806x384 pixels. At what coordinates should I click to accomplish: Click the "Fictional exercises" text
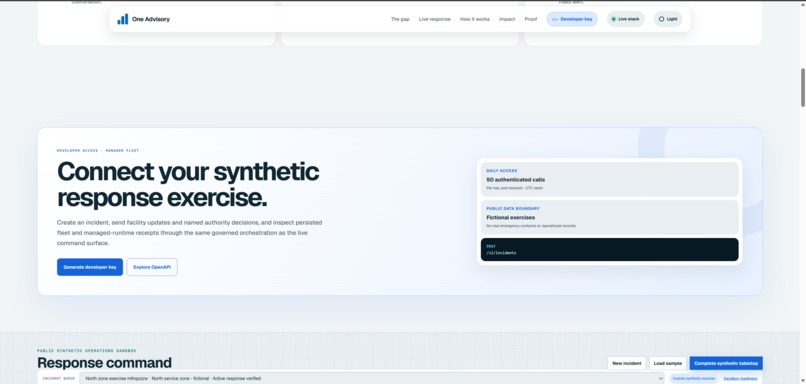tap(510, 217)
